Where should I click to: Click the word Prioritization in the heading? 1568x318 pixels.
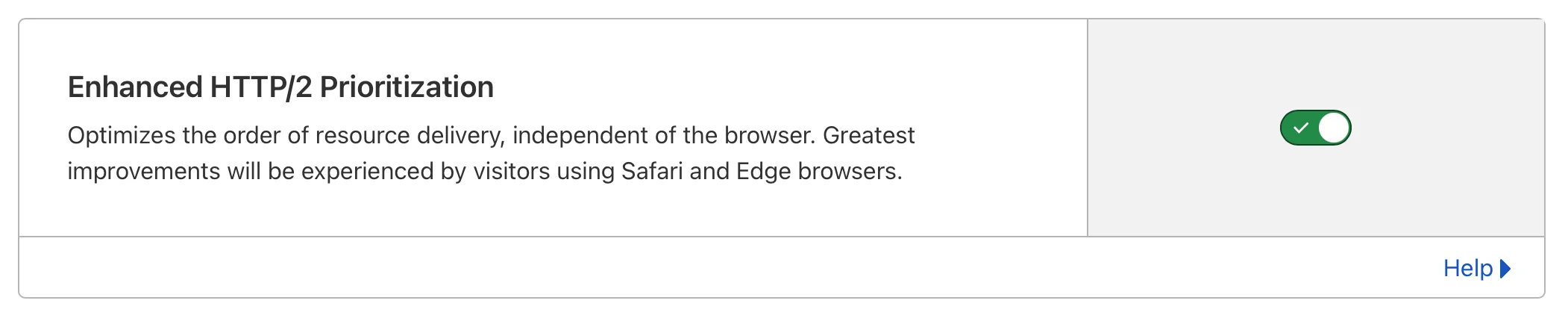(x=407, y=87)
